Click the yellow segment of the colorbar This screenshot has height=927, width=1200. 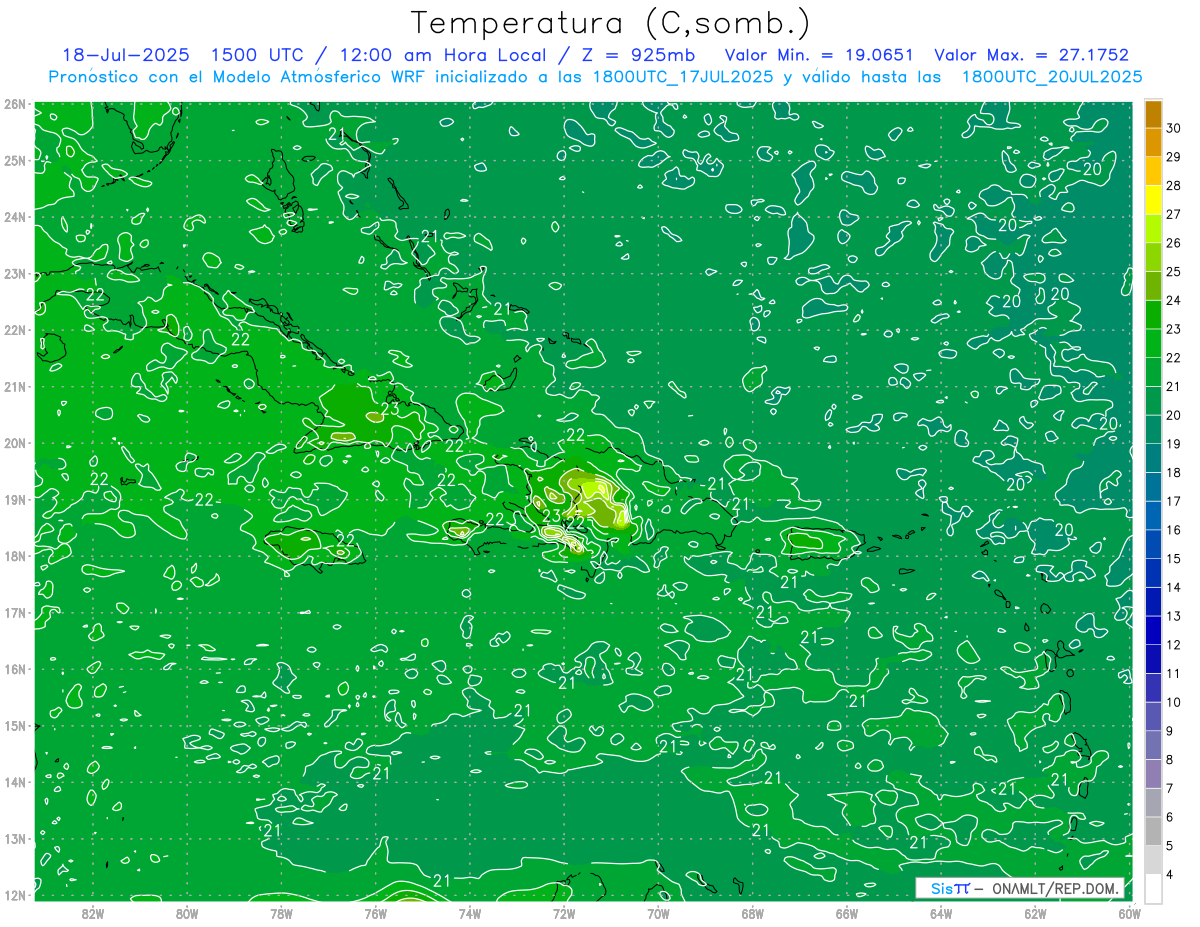coord(1153,200)
